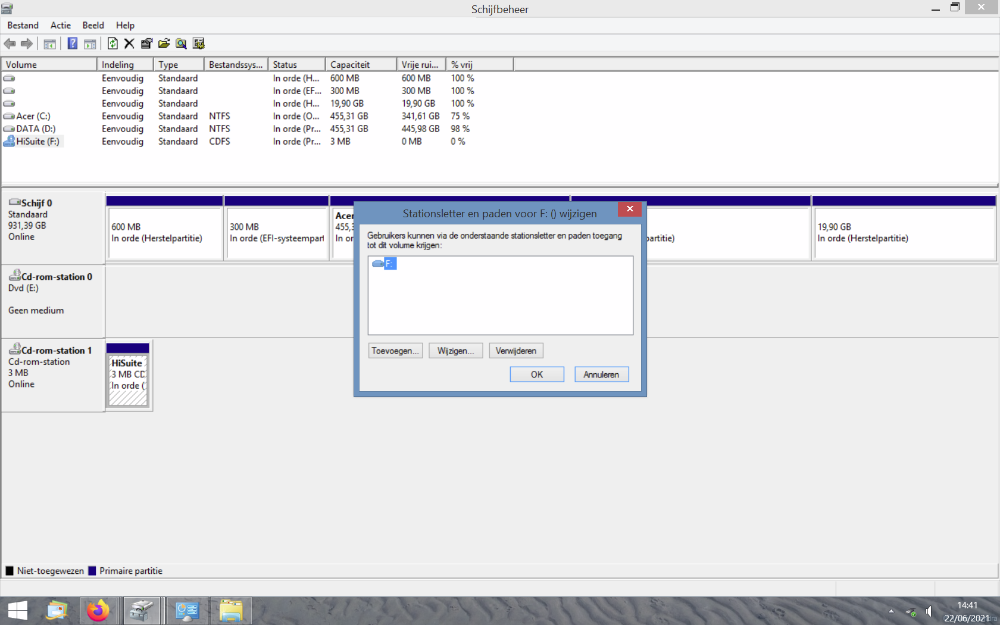Image resolution: width=1000 pixels, height=625 pixels.
Task: Click the safely remove hardware tray icon
Action: [911, 611]
